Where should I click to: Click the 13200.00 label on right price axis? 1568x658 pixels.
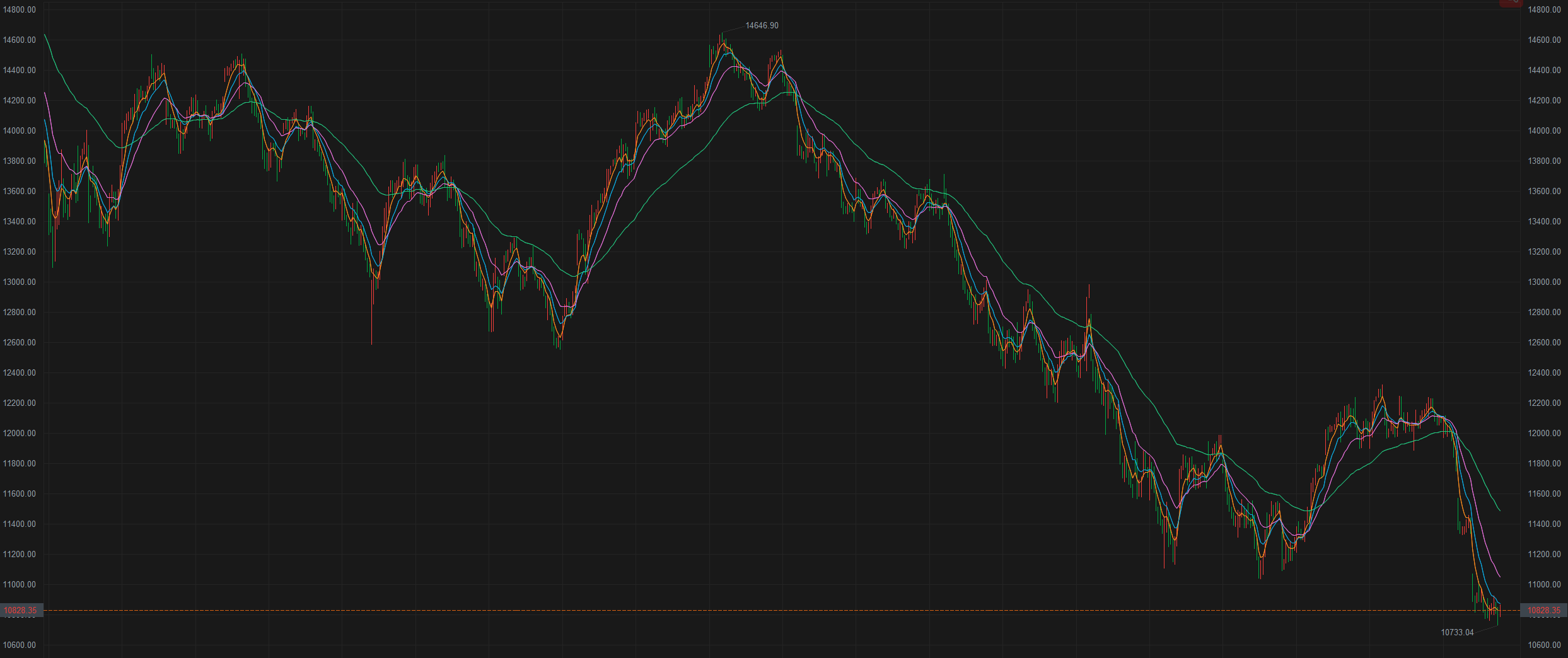[1544, 251]
